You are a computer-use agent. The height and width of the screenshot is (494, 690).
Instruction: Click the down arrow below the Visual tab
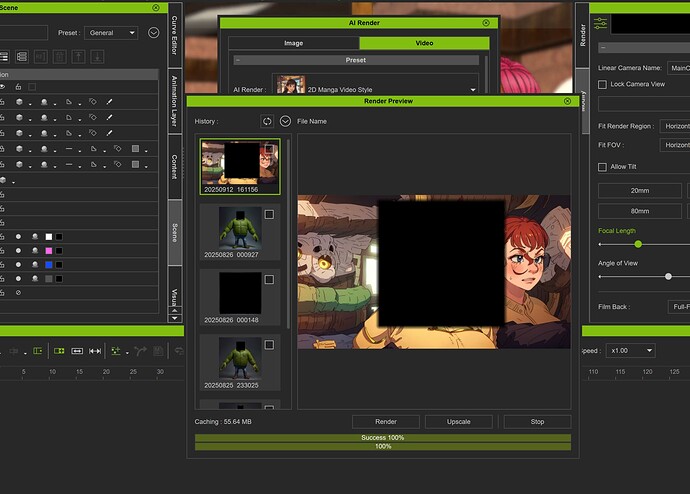point(175,318)
